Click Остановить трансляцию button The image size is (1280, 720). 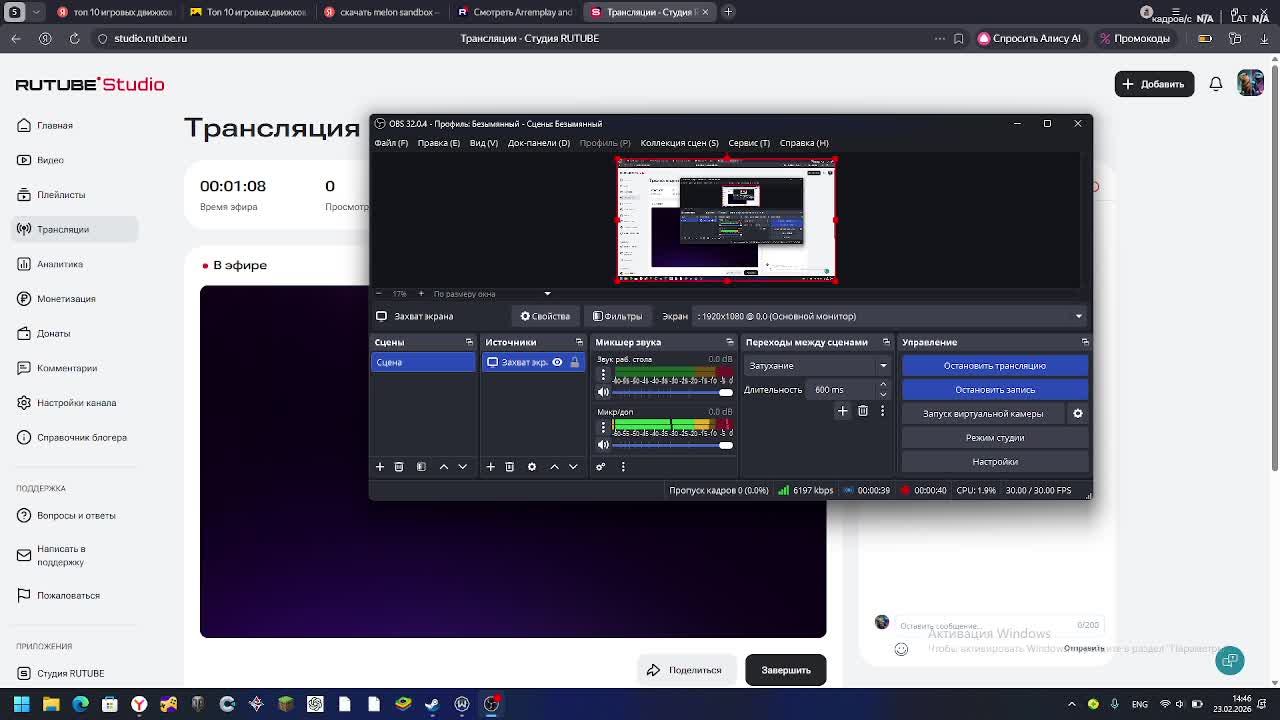[995, 366]
